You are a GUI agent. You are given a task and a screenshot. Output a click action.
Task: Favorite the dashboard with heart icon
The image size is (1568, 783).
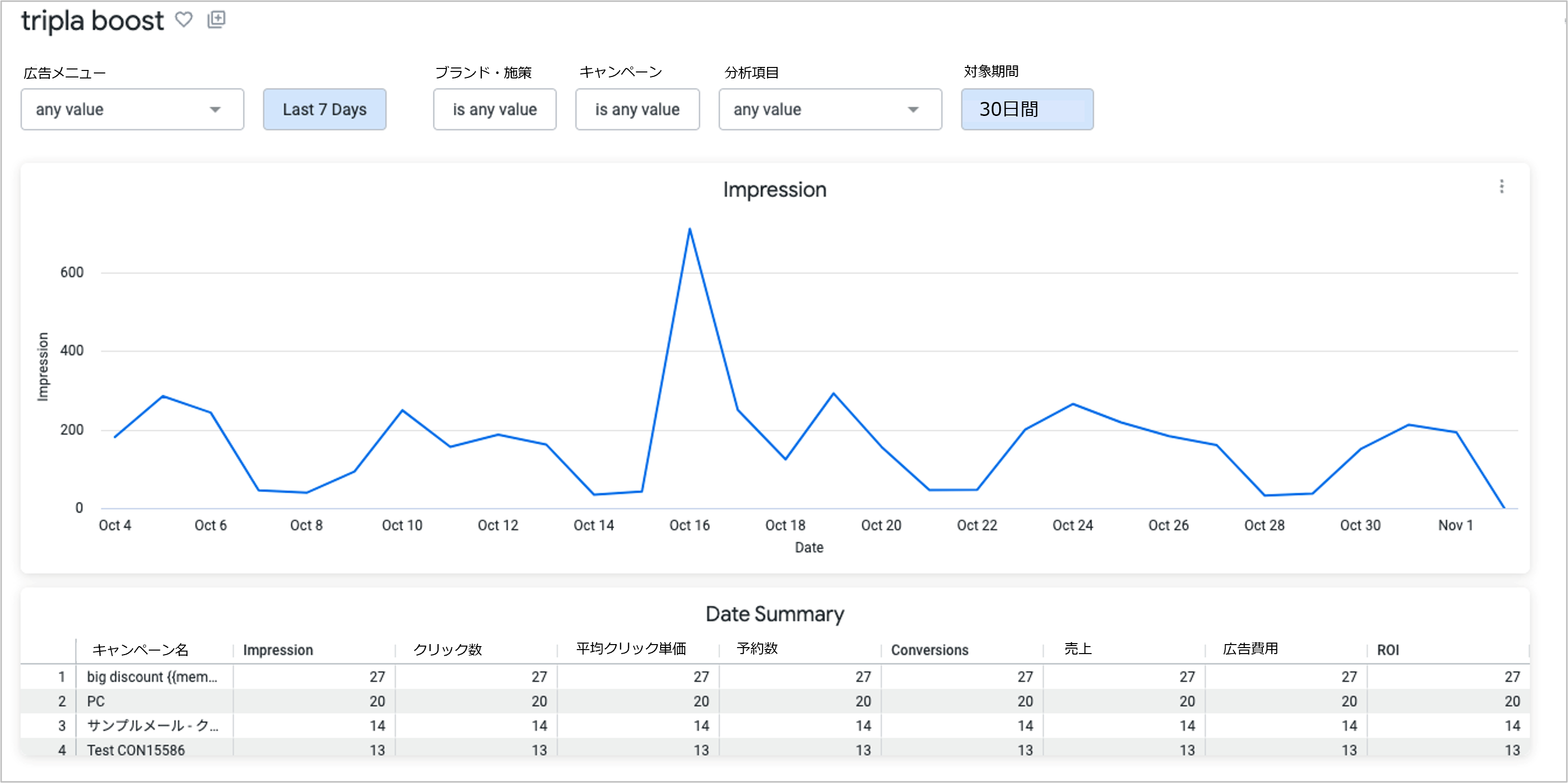[x=184, y=20]
